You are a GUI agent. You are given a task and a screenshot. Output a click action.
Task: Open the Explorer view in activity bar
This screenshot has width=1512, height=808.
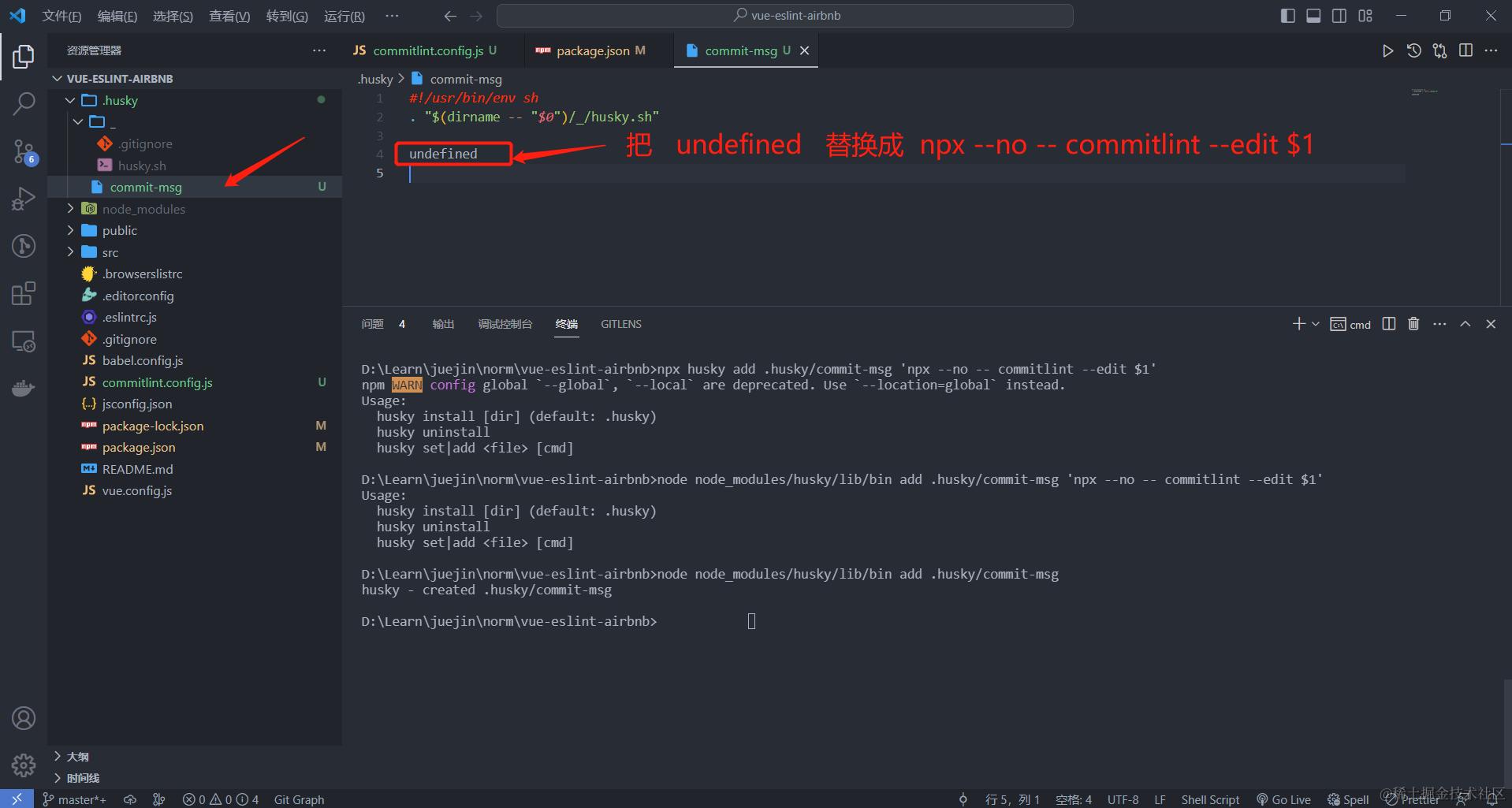pyautogui.click(x=24, y=56)
